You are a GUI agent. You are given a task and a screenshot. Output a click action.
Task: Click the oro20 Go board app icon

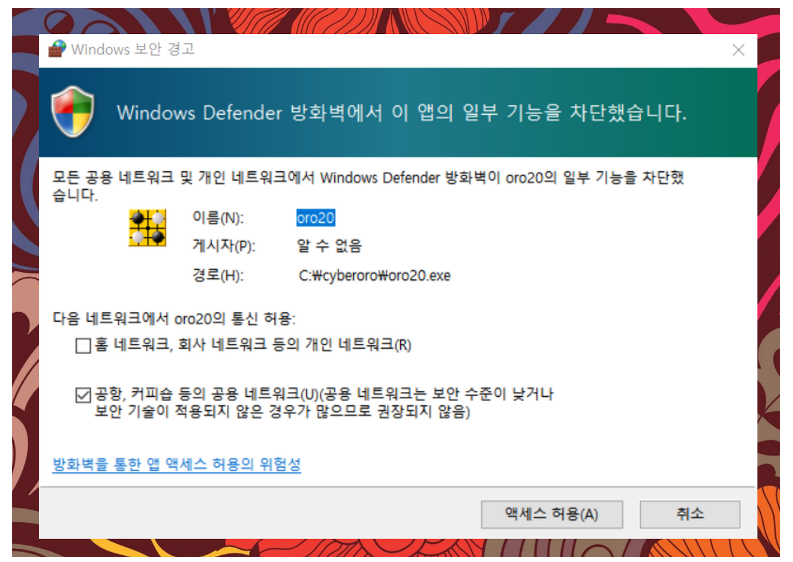(147, 228)
